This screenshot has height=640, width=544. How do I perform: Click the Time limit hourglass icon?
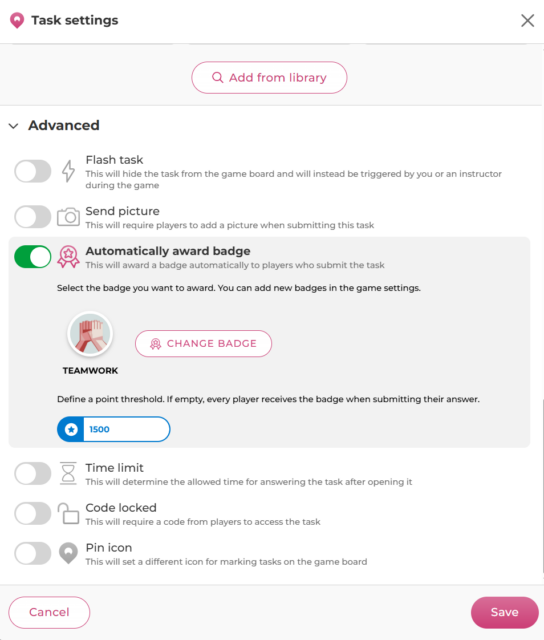(68, 473)
